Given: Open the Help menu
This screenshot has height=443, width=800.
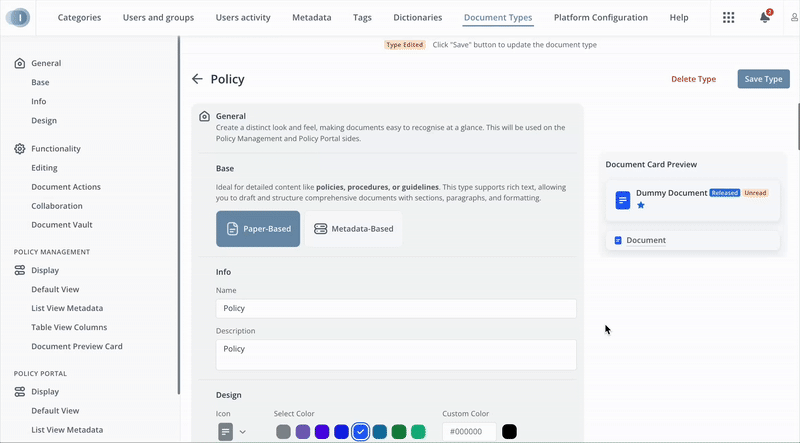Looking at the screenshot, I should tap(679, 17).
